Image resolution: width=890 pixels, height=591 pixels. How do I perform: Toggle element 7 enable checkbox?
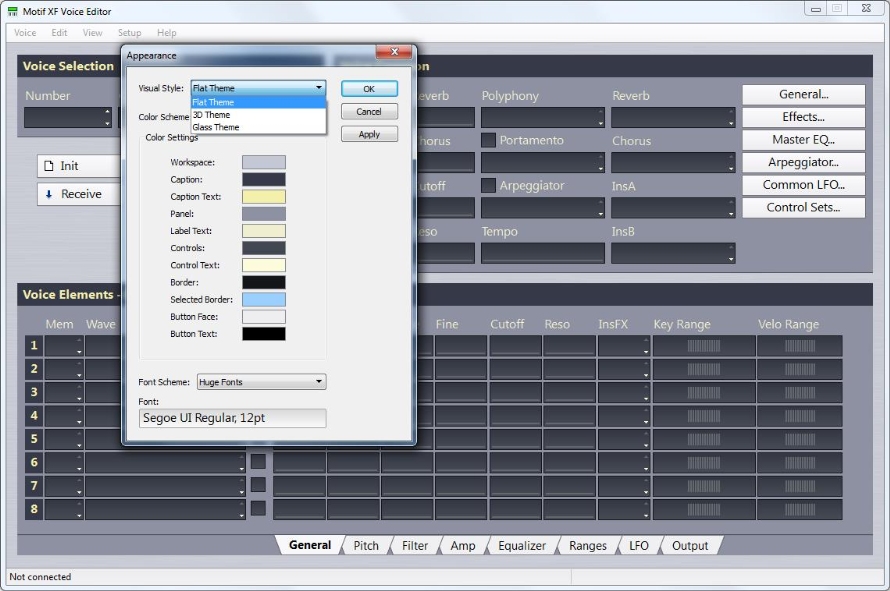258,485
